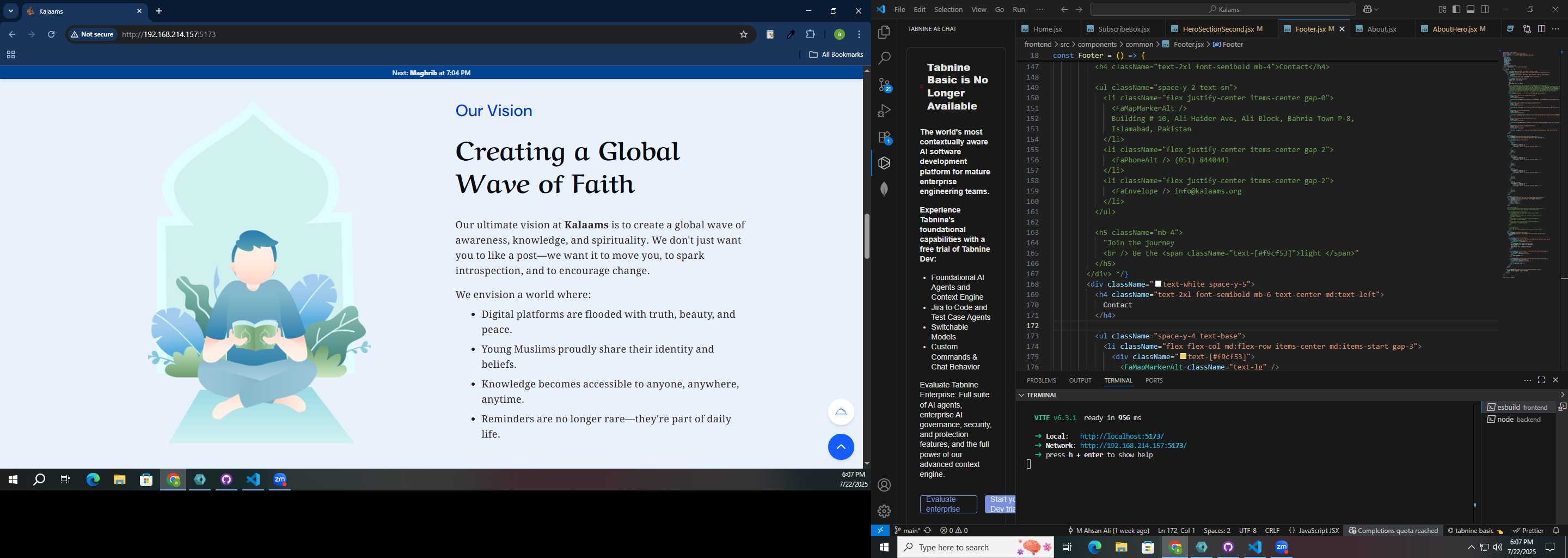Toggle the VS Code bottom panel visibility

tap(1471, 10)
